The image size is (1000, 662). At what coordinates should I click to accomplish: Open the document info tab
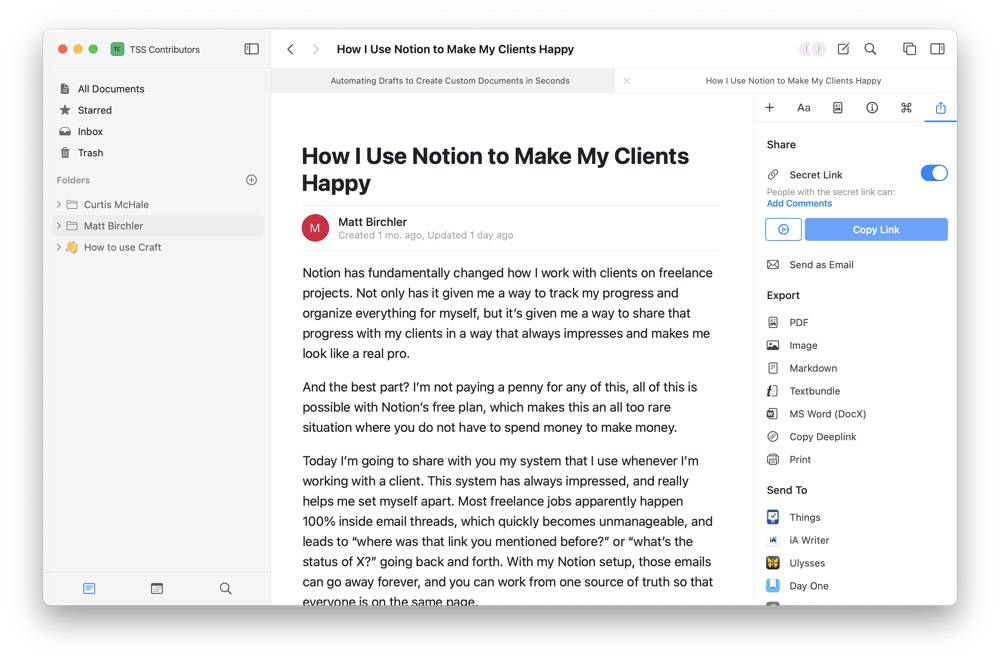click(872, 108)
